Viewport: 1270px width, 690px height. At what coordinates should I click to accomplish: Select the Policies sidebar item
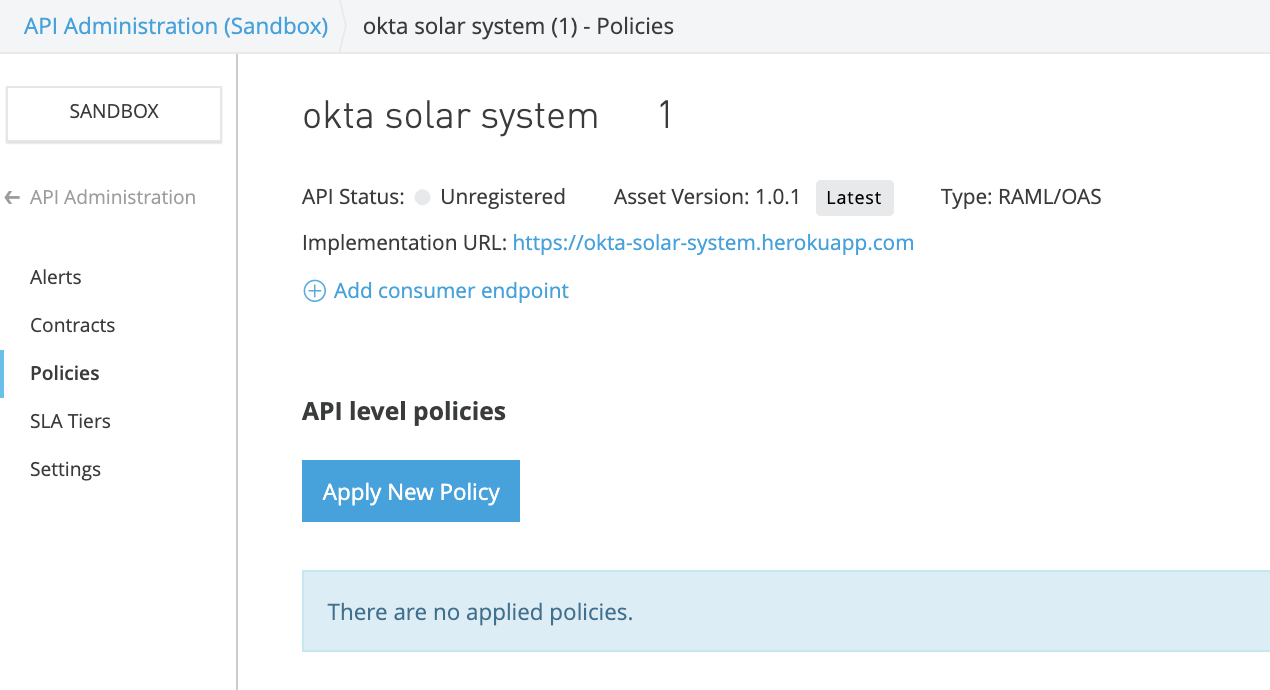65,373
